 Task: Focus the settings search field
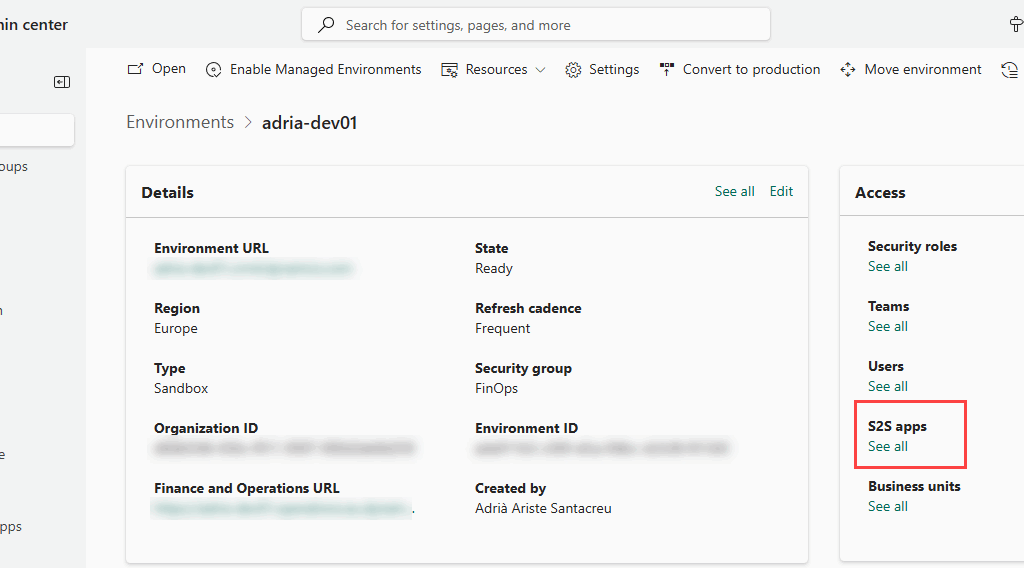[536, 24]
